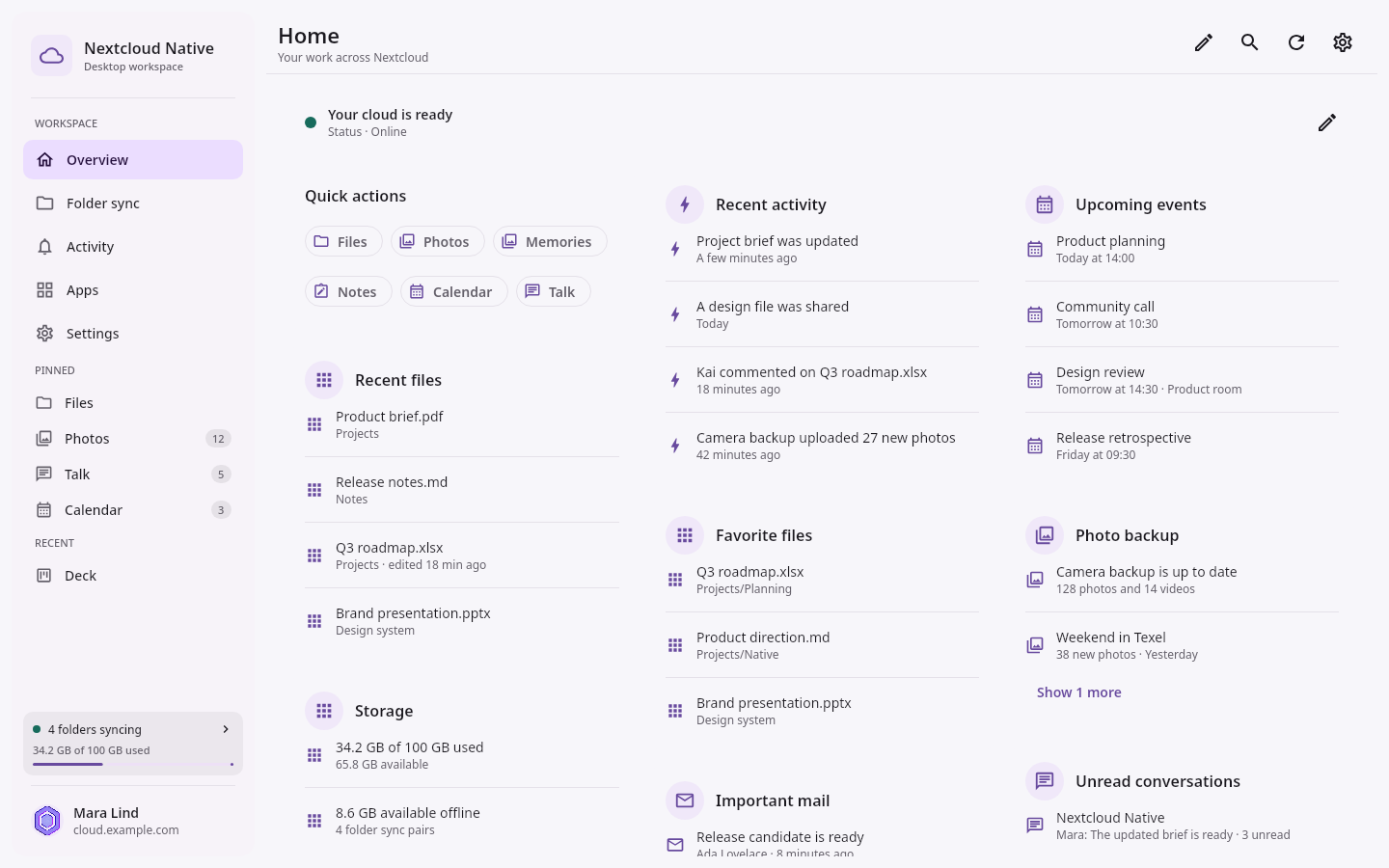Open the Product planning event
The width and height of the screenshot is (1389, 868).
[1182, 249]
